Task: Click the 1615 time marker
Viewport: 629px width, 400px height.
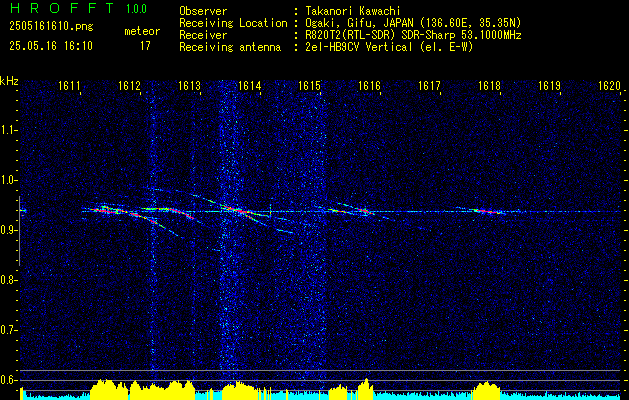Action: (x=310, y=85)
